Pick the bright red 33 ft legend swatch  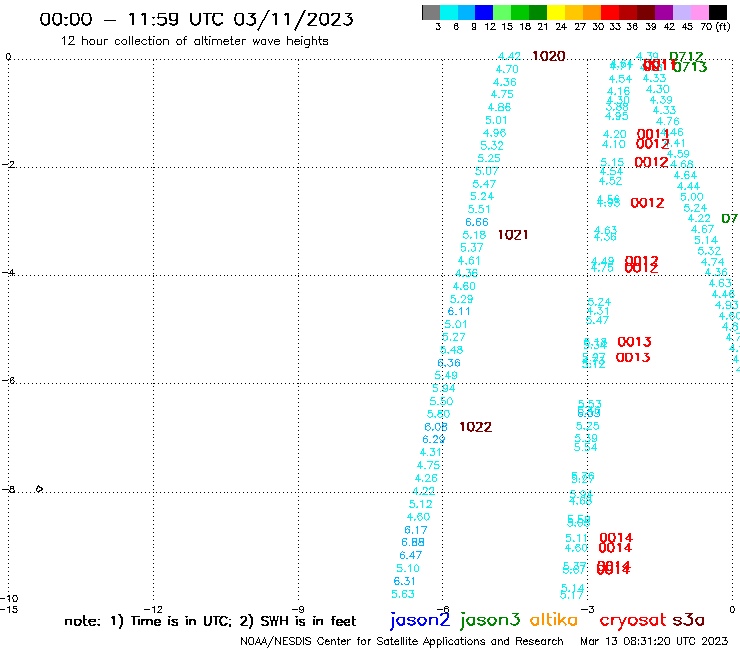coord(610,13)
